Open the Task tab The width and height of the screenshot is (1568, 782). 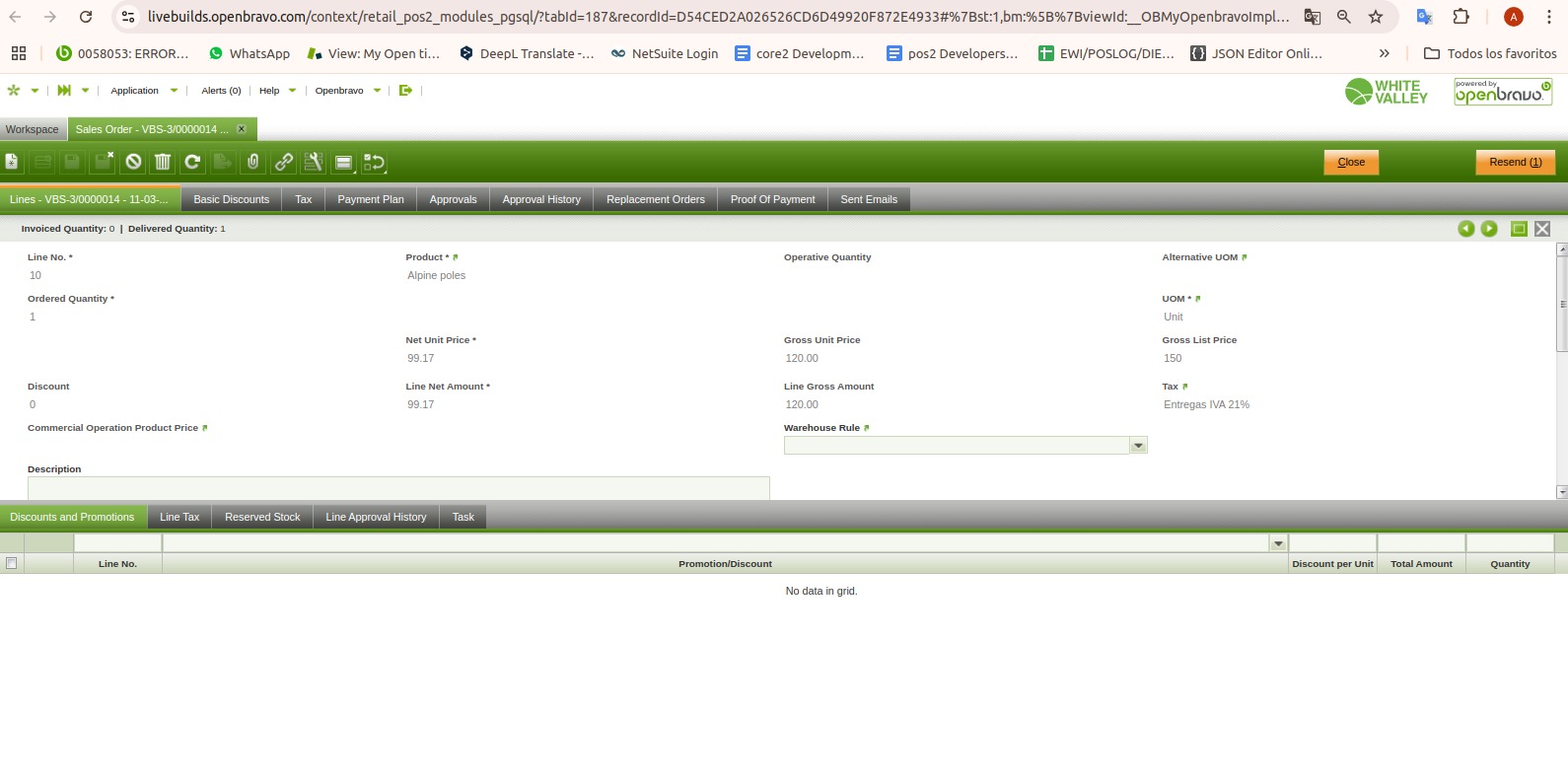tap(463, 517)
